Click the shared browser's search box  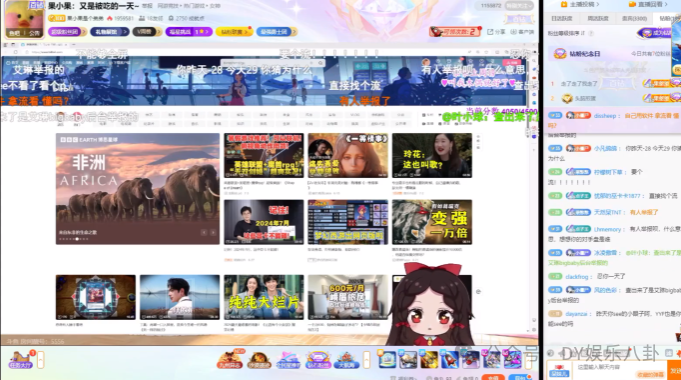click(272, 63)
